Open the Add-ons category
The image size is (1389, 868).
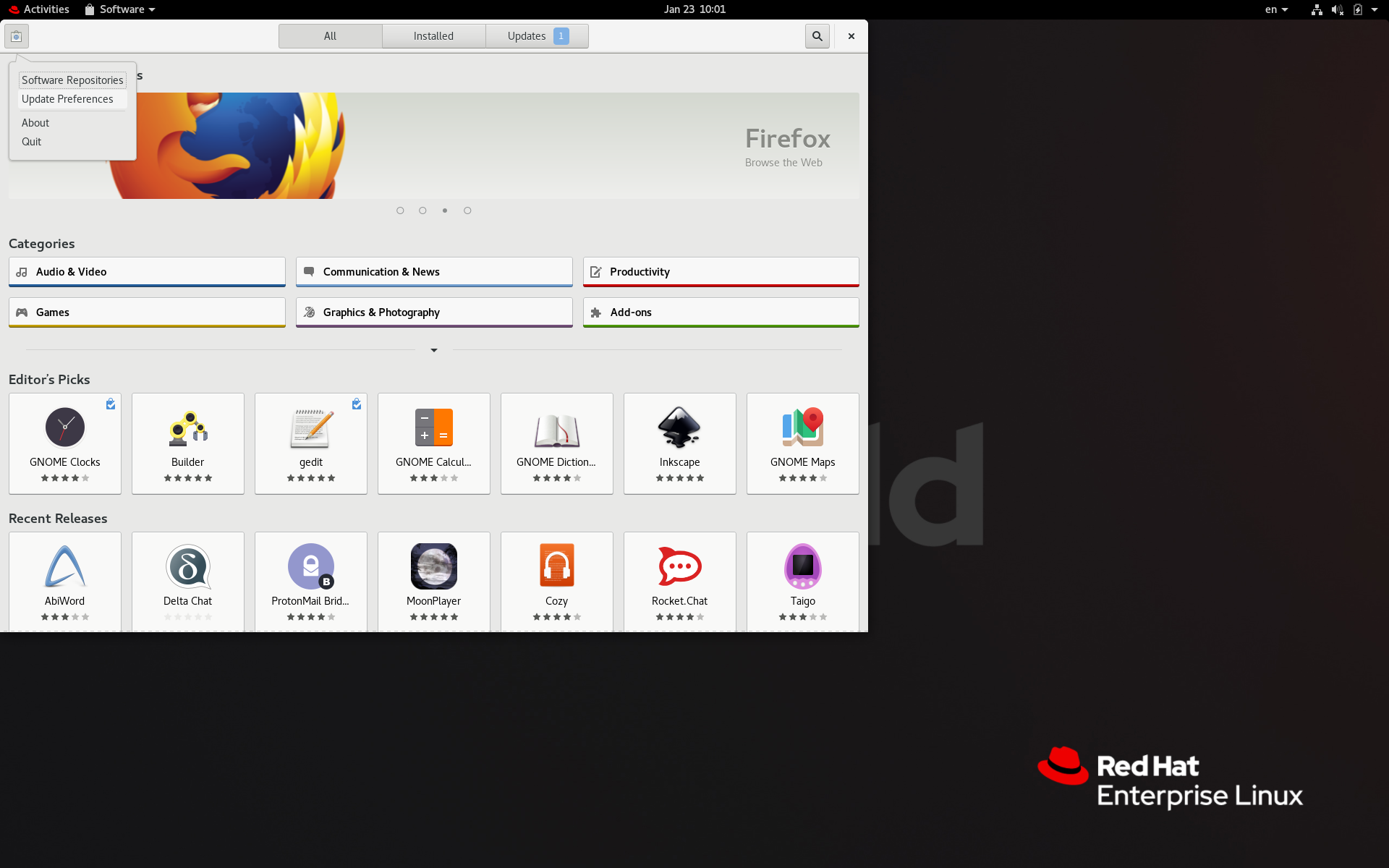click(721, 312)
